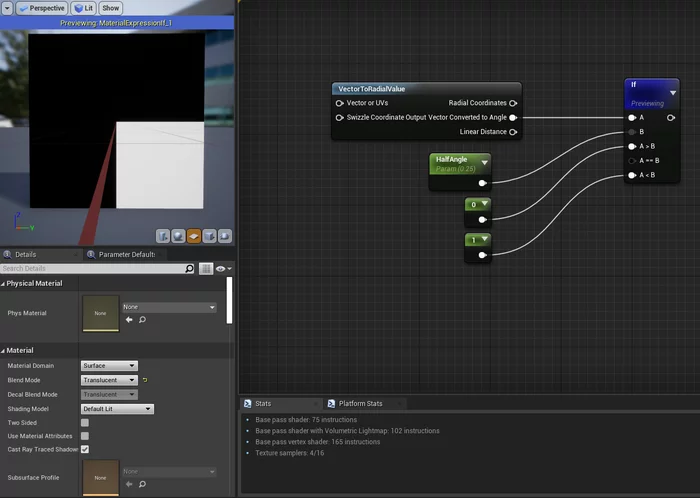This screenshot has width=700, height=498.
Task: Open the Shading Model Default Lit dropdown
Action: click(117, 409)
